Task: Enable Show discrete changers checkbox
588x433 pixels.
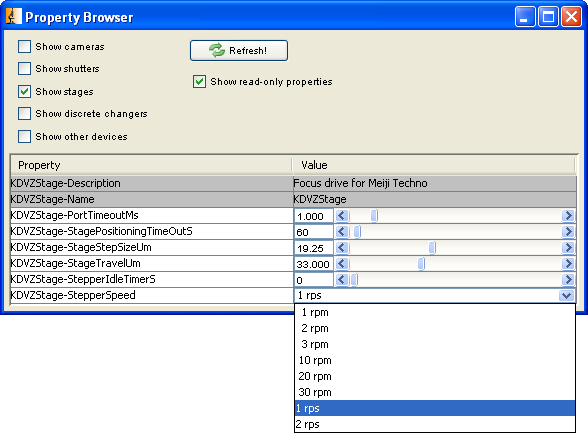Action: 24,114
